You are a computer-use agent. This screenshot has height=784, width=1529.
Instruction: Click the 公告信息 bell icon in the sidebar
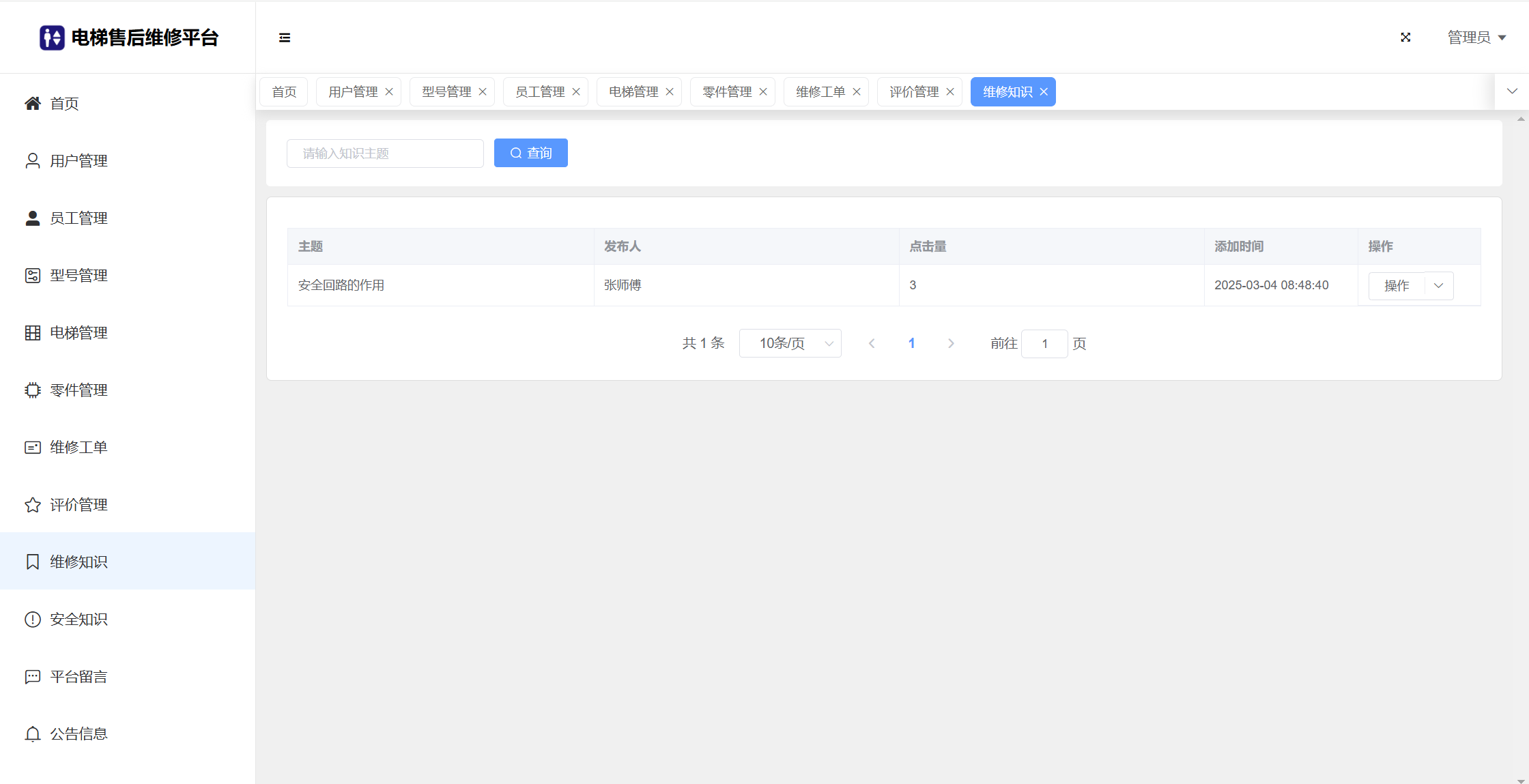pyautogui.click(x=33, y=734)
